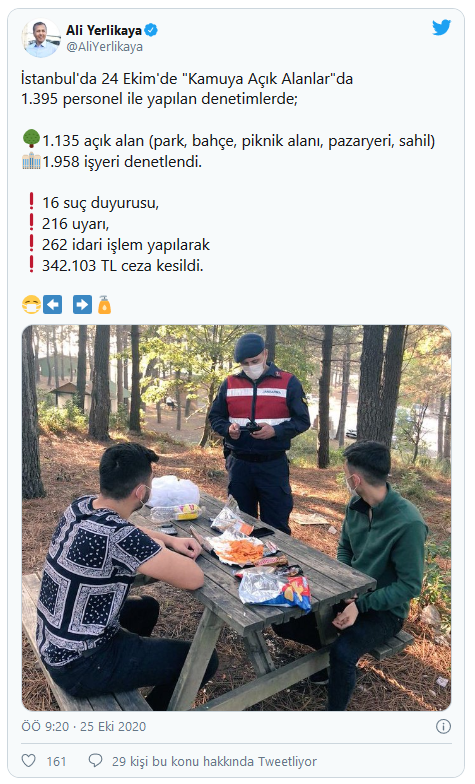Open '29 kişi bu konu hakkında Tweetliyor'
The width and height of the screenshot is (475, 784).
click(214, 761)
